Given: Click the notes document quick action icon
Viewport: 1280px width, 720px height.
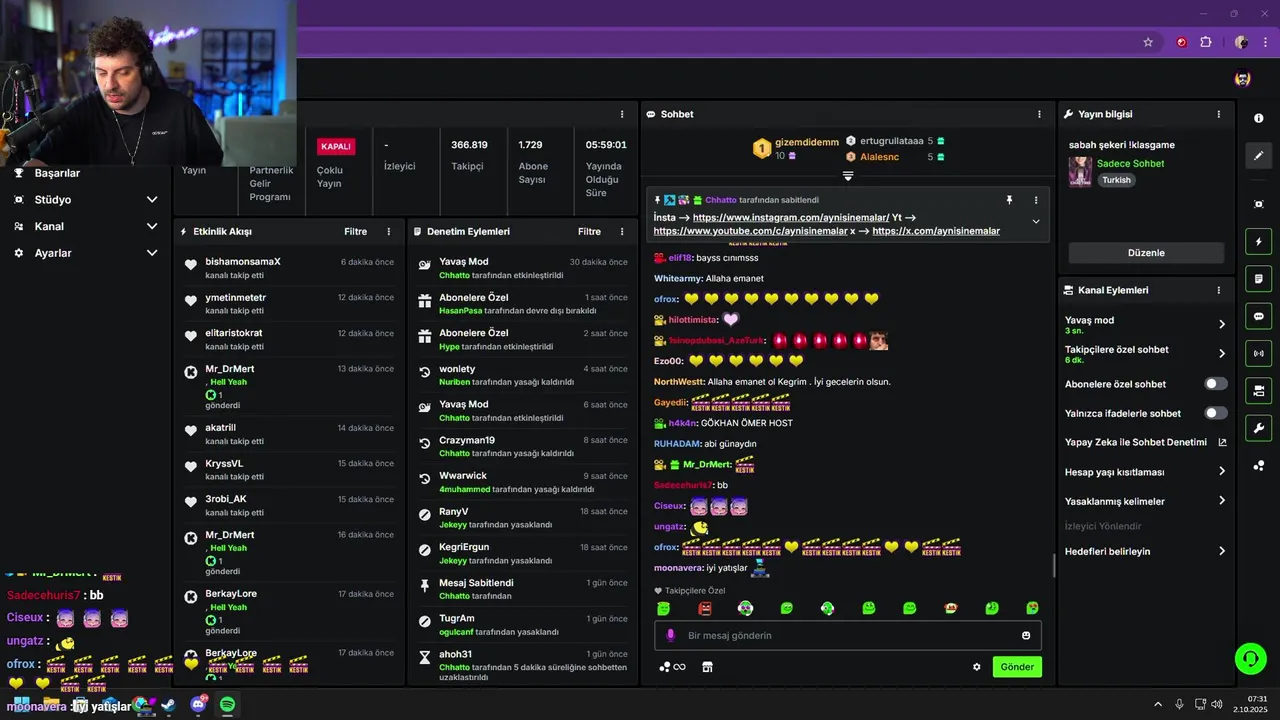Looking at the screenshot, I should tap(1258, 279).
